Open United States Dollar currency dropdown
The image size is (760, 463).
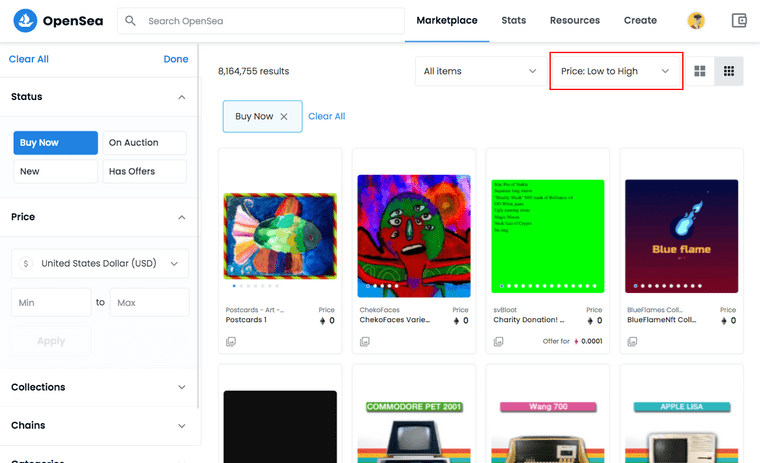point(100,263)
